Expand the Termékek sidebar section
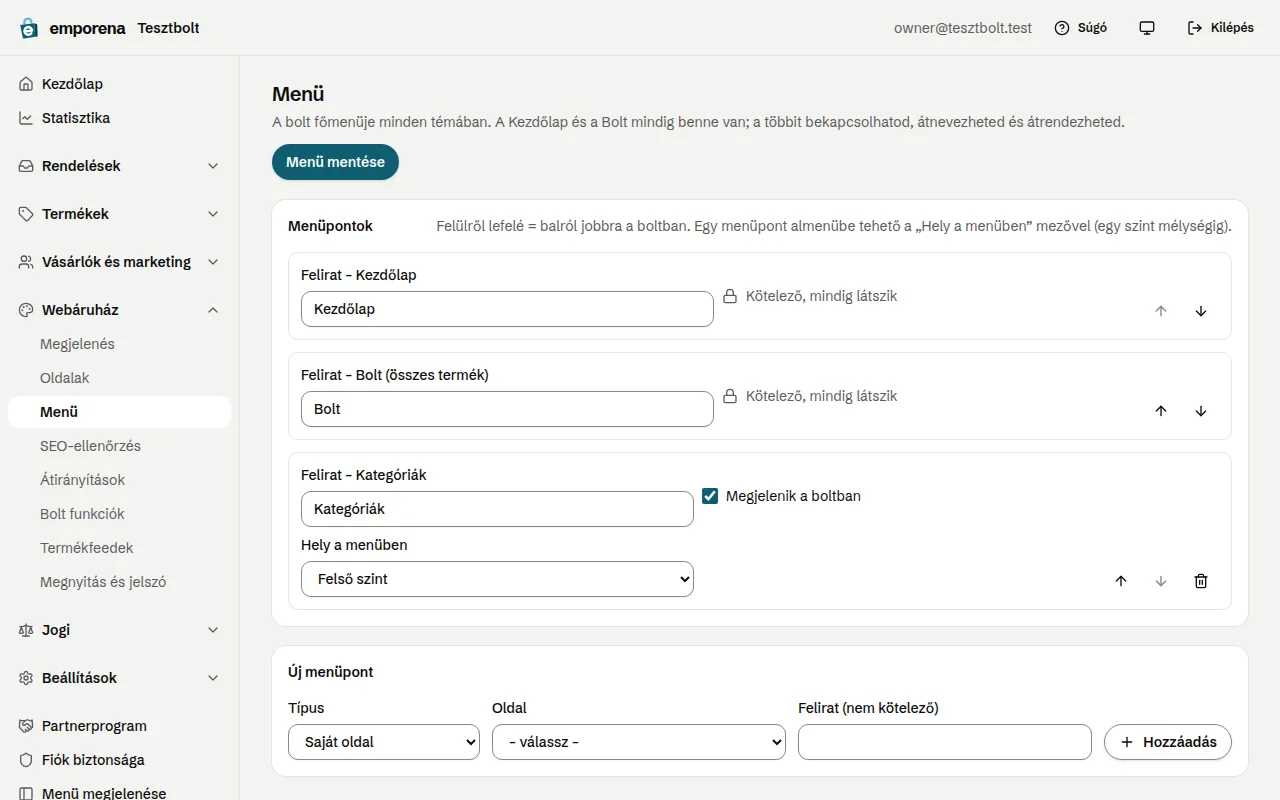The image size is (1280, 800). coord(119,214)
